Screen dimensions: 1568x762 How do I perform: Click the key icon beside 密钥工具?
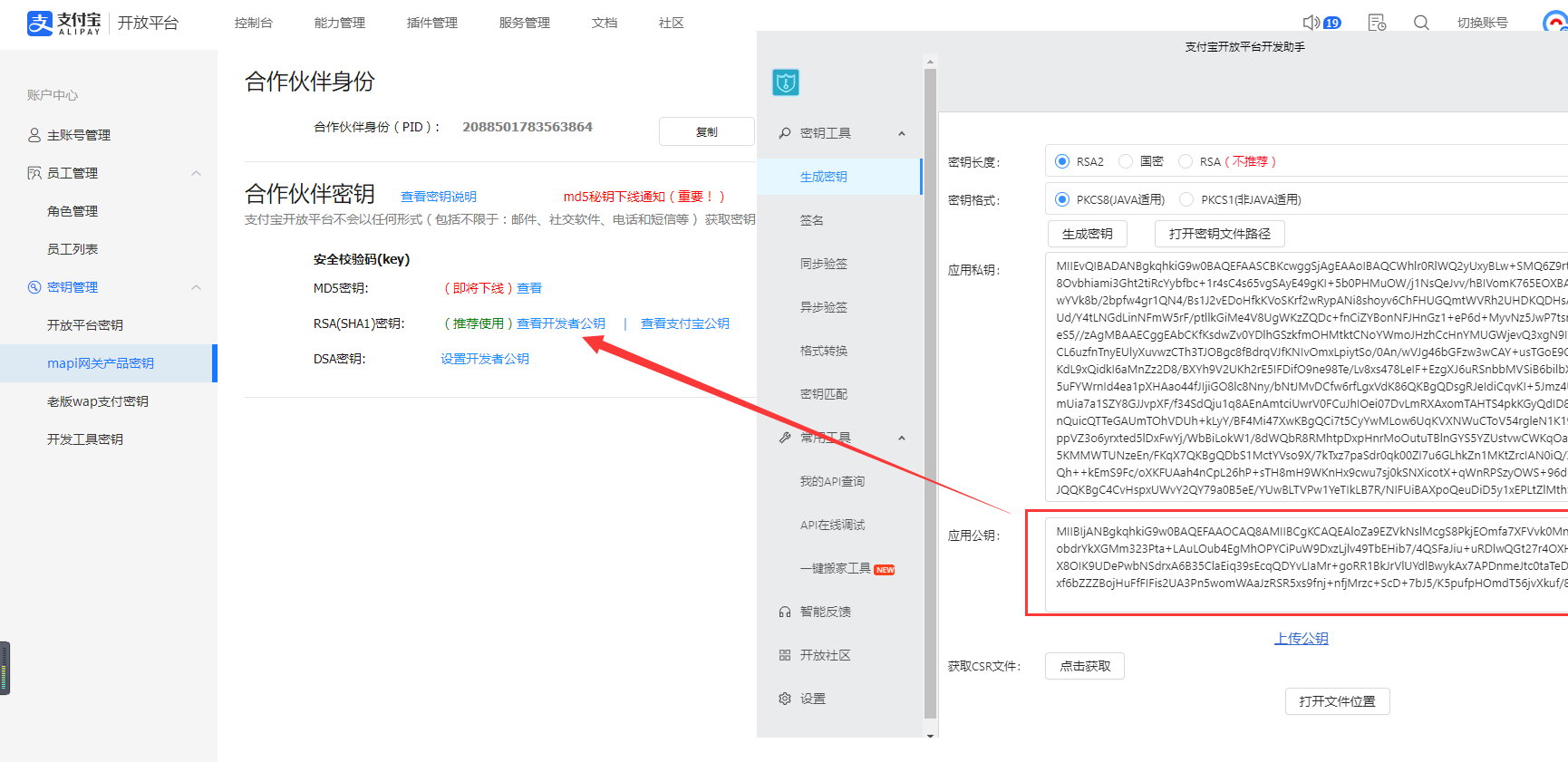tap(785, 133)
